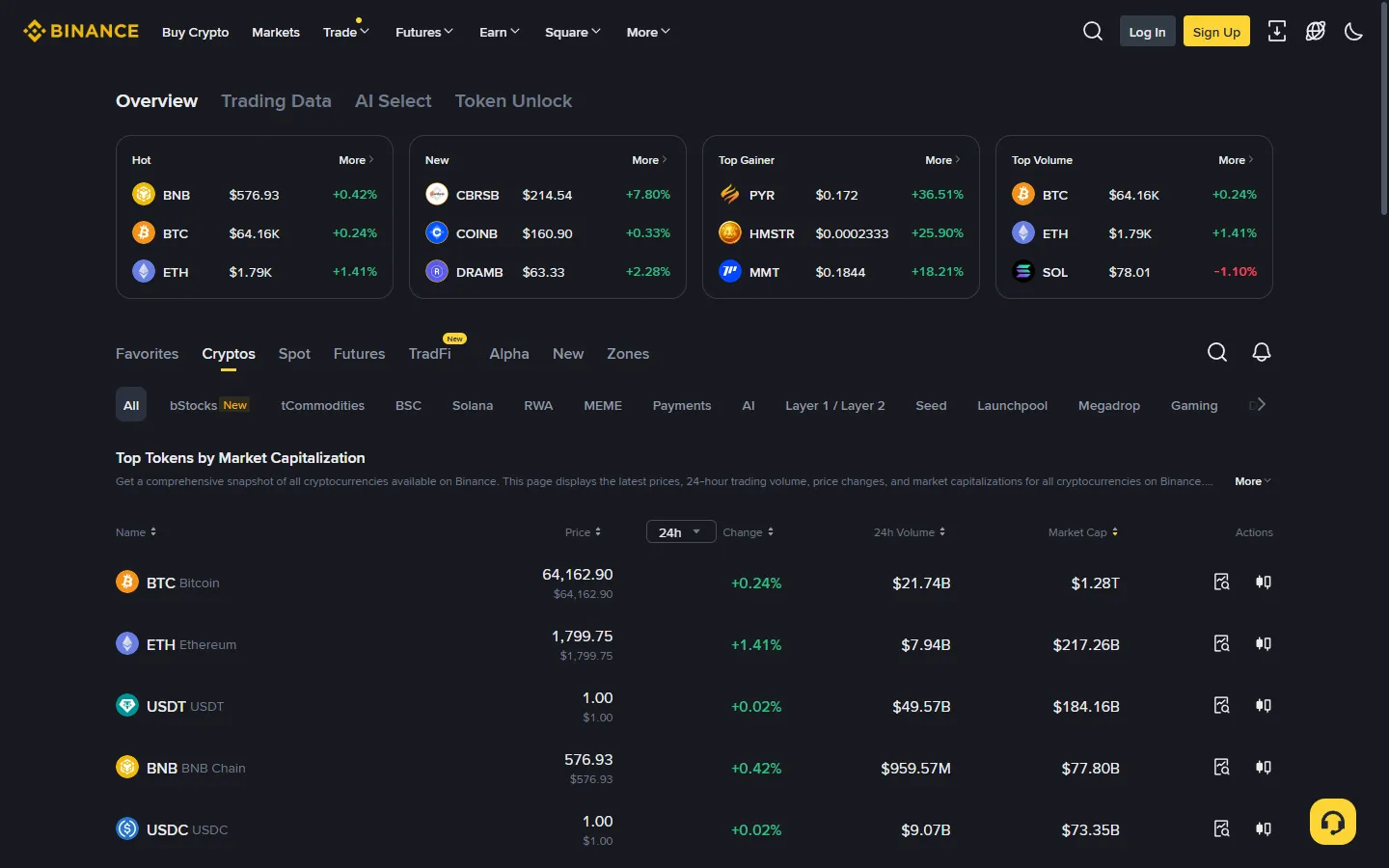Click the download app icon
The image size is (1389, 868).
(1277, 32)
